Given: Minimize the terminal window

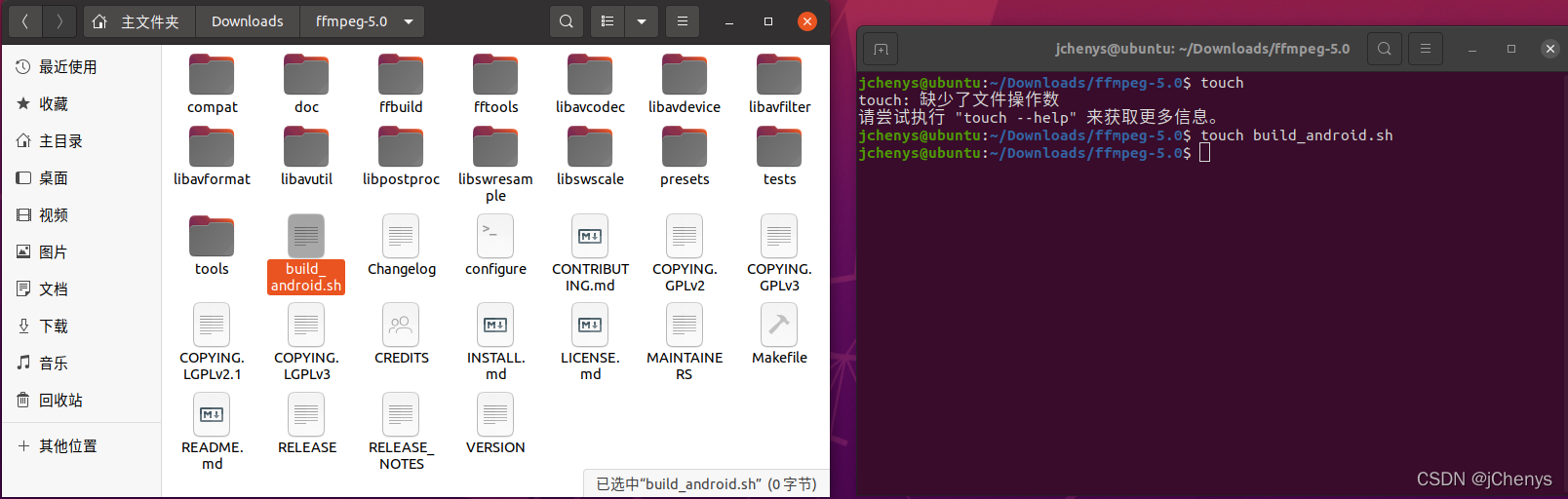Looking at the screenshot, I should (x=1472, y=49).
